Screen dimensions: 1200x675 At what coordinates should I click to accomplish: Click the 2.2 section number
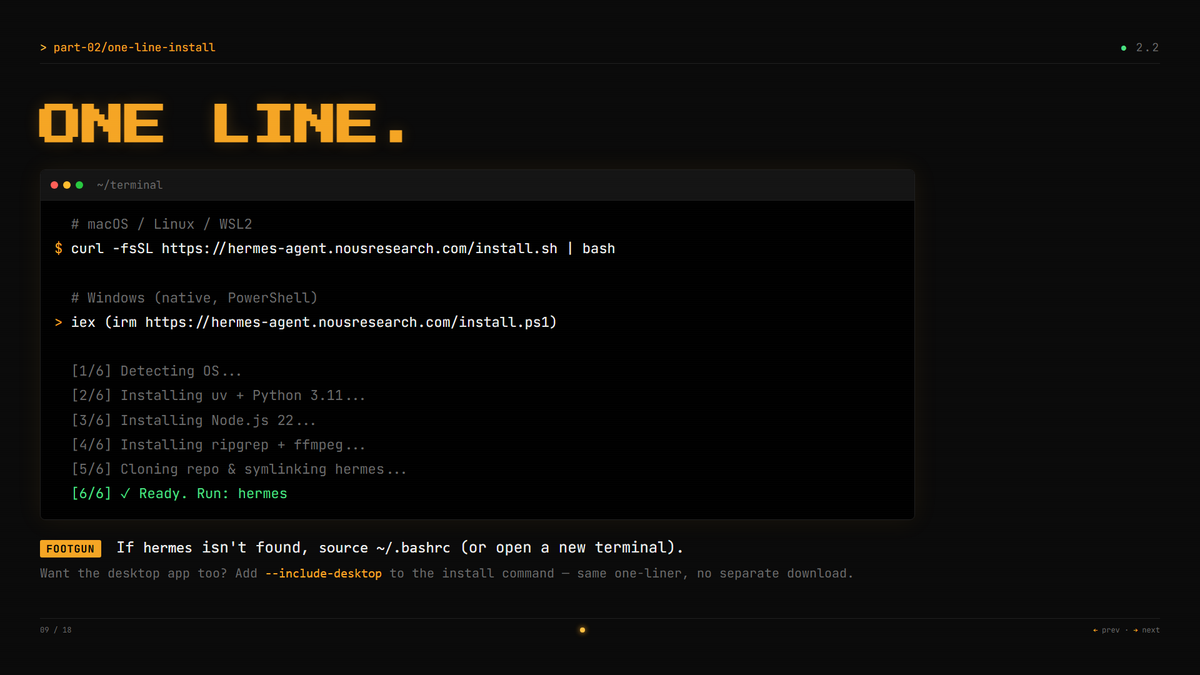point(1147,47)
